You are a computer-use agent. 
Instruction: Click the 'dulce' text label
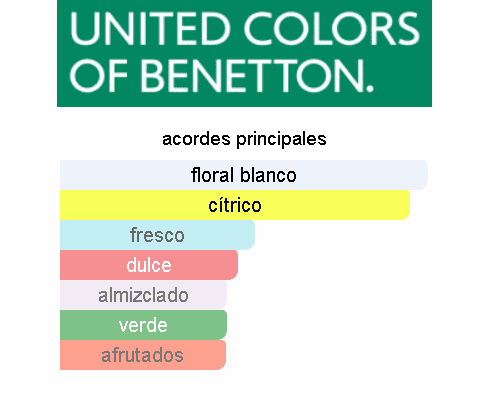click(149, 265)
